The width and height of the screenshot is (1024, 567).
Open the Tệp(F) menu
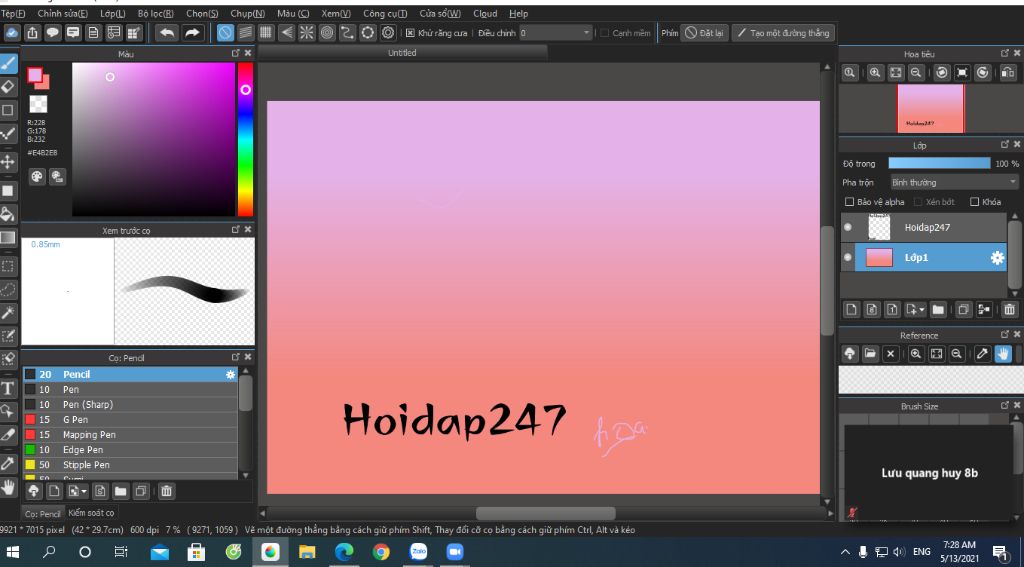13,13
